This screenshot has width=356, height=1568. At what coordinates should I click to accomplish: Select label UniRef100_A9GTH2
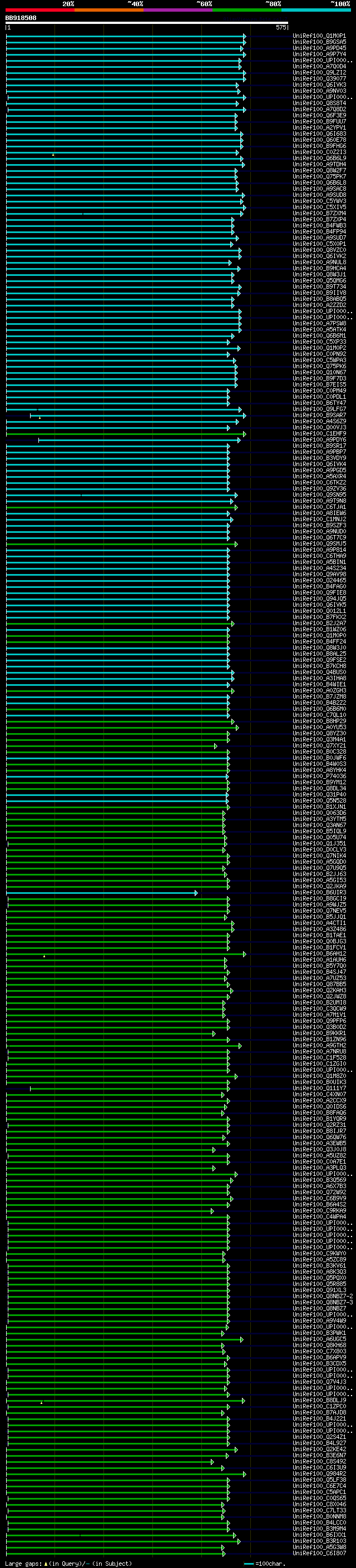point(319,1045)
